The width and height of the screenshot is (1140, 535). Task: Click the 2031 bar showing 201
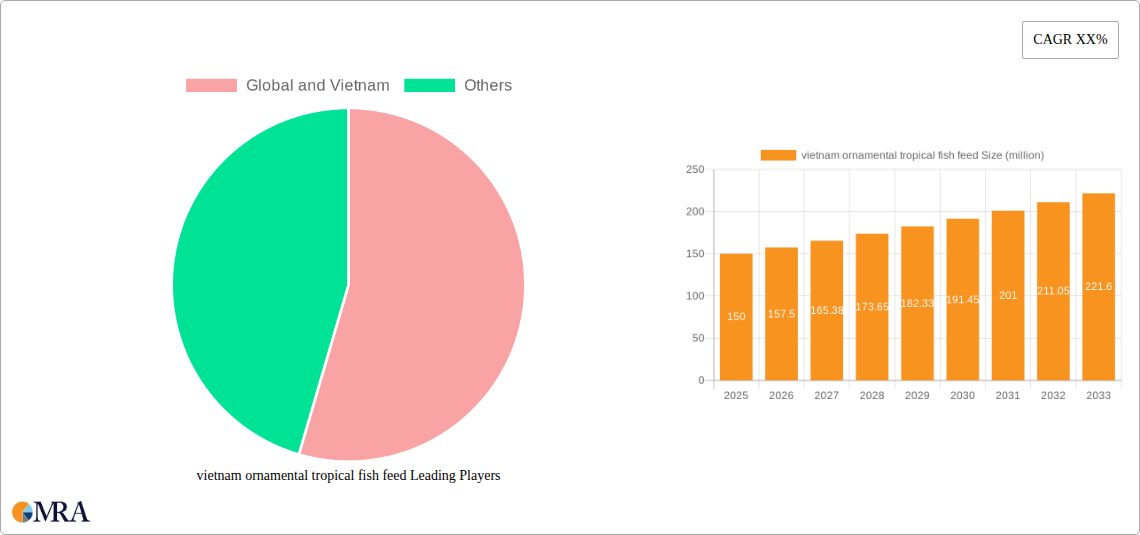click(x=1008, y=295)
